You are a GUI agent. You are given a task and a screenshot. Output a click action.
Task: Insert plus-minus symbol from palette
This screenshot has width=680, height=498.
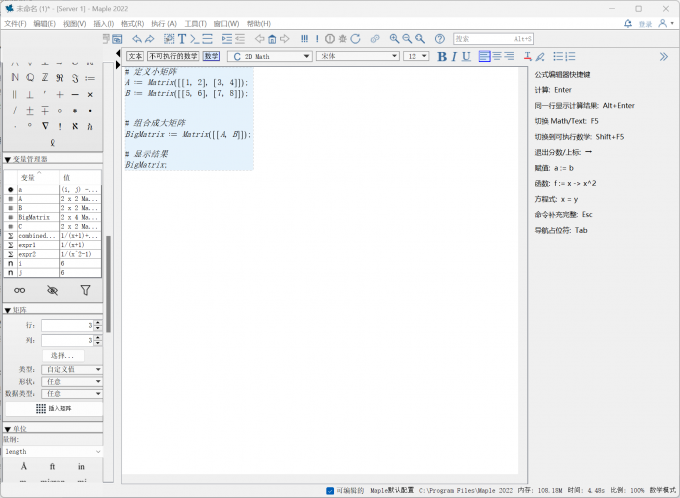tap(30, 111)
